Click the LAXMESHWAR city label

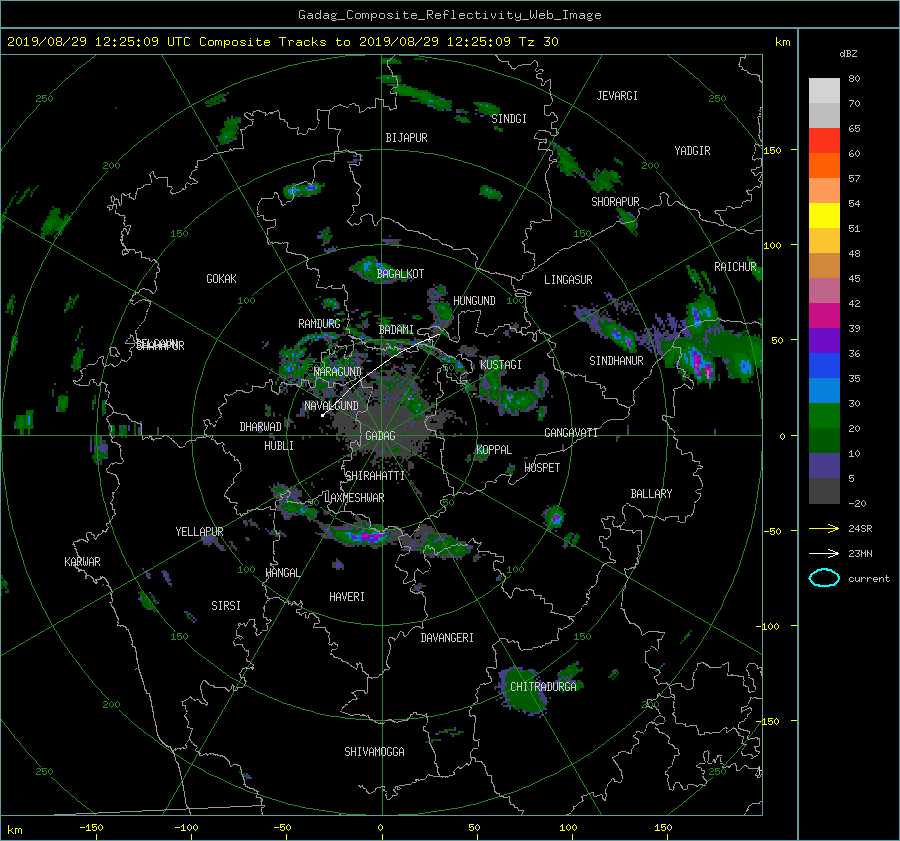coord(354,498)
